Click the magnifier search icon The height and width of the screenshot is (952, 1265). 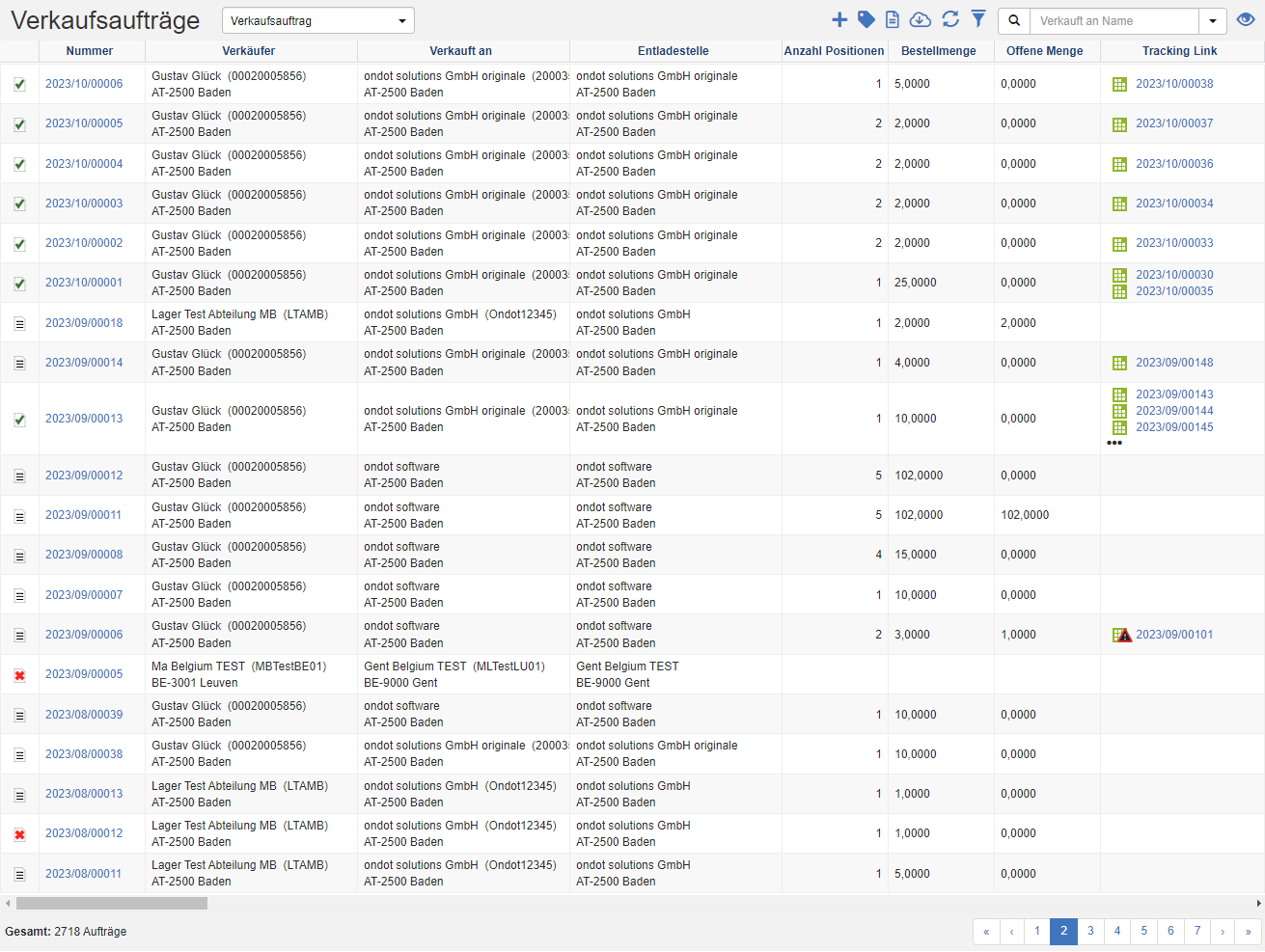coord(1014,21)
